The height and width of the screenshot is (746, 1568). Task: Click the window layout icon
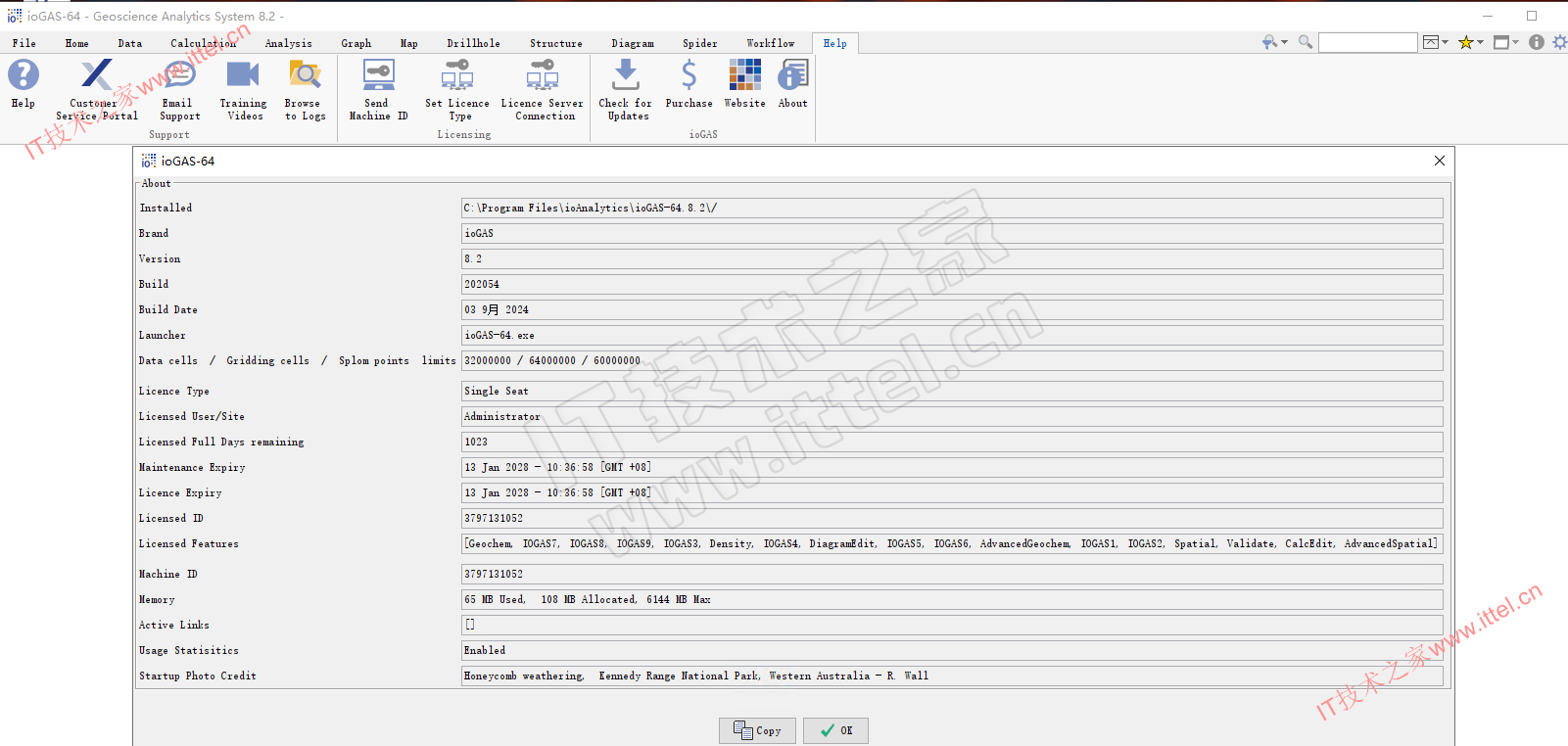[x=1500, y=42]
